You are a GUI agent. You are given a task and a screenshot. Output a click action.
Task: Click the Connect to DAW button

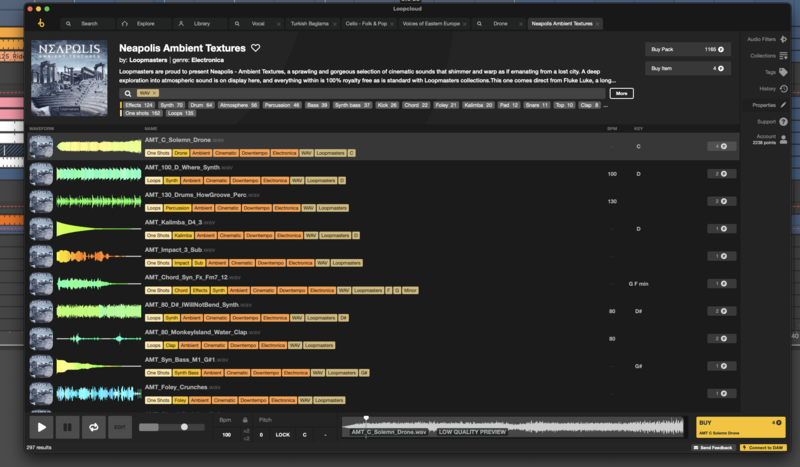tap(763, 448)
